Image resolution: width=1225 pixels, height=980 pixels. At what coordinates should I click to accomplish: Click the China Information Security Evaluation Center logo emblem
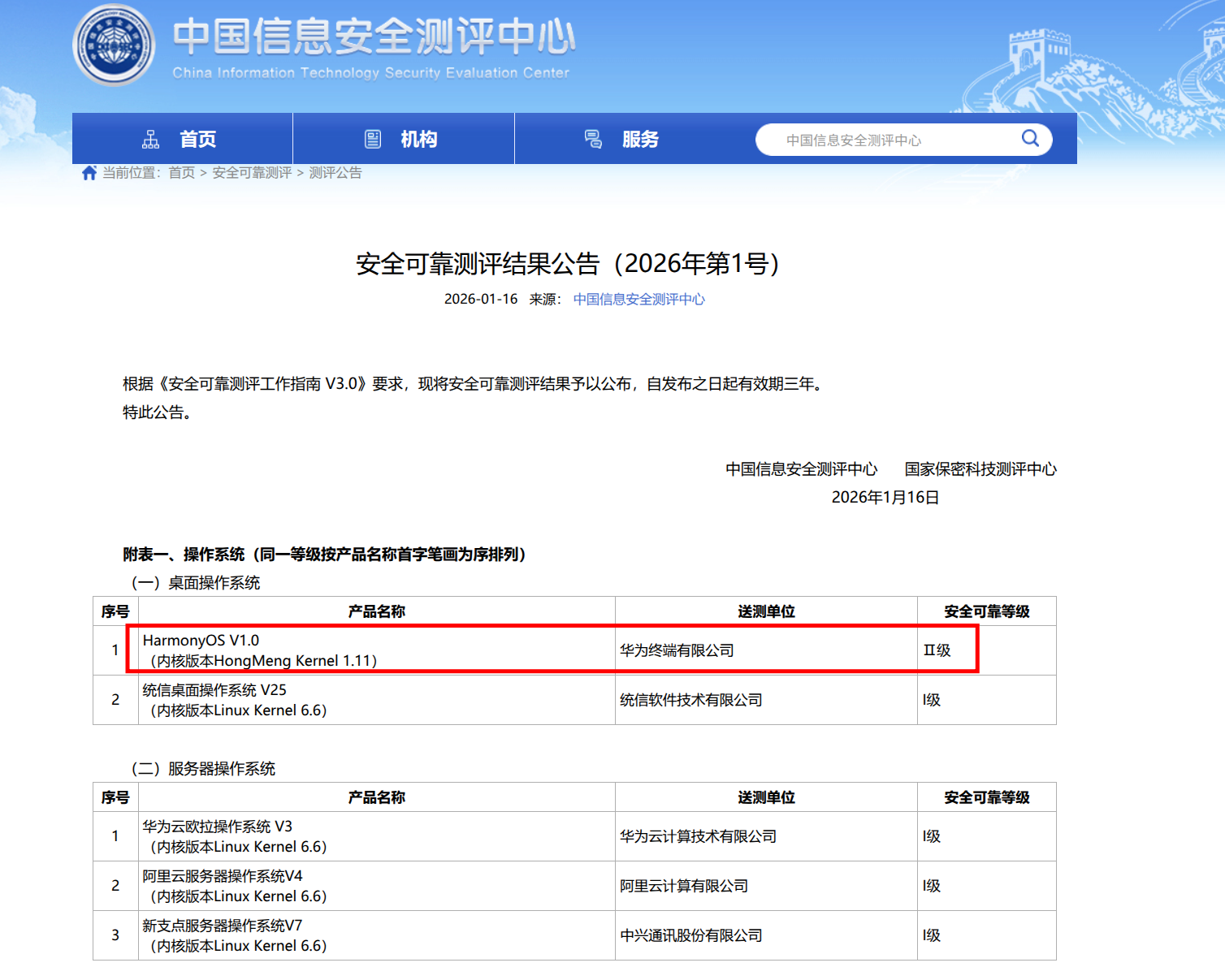click(114, 45)
